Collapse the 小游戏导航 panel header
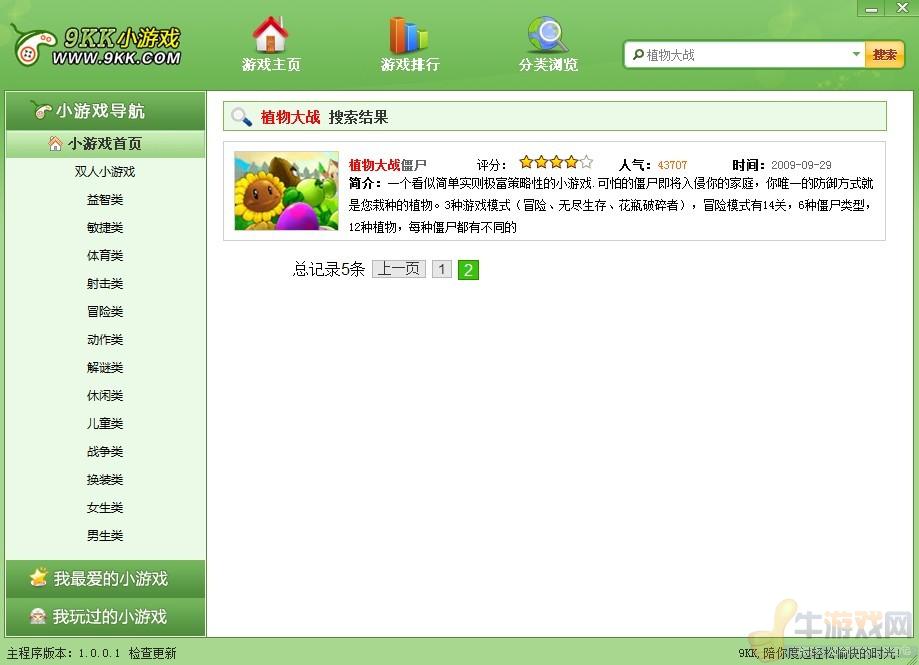This screenshot has width=919, height=665. pyautogui.click(x=105, y=110)
